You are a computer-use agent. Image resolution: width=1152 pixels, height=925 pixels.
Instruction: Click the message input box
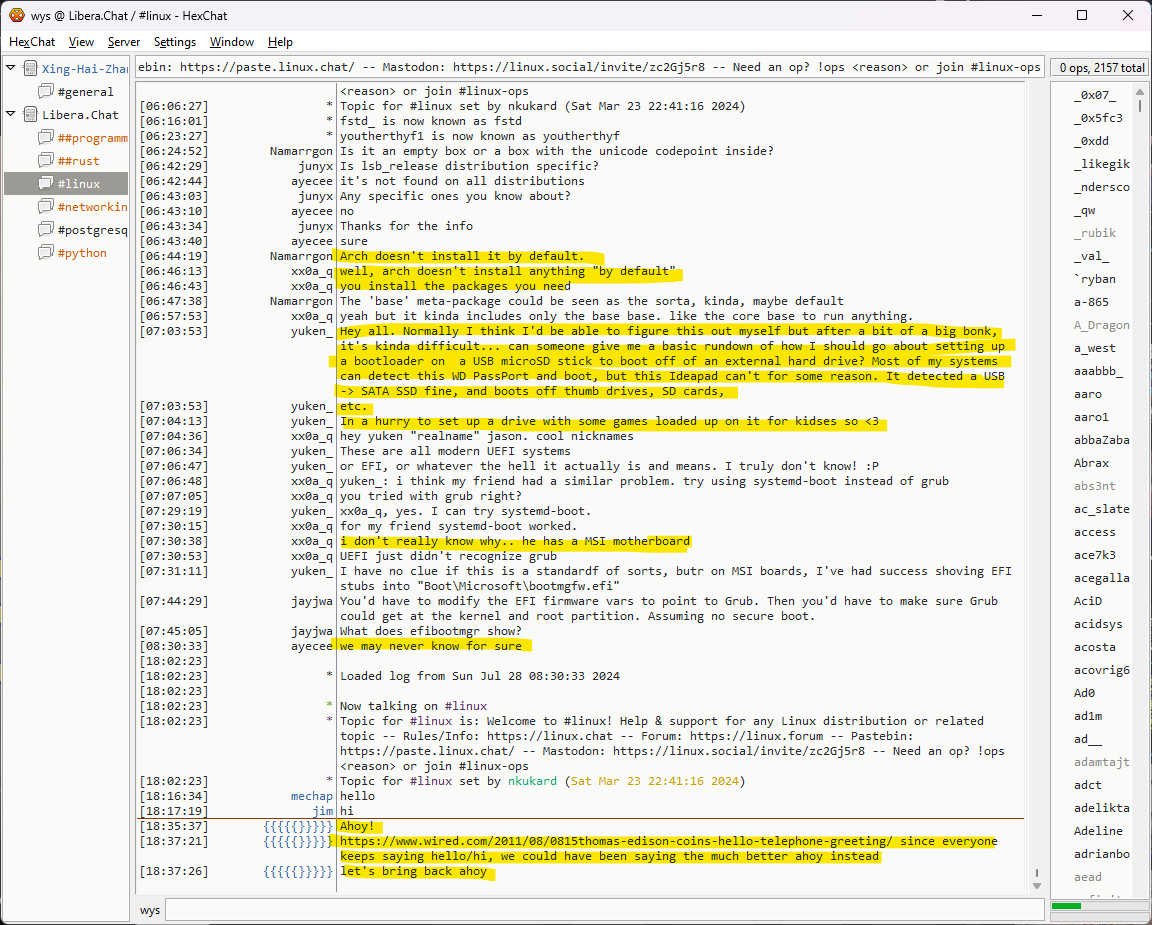pos(600,910)
